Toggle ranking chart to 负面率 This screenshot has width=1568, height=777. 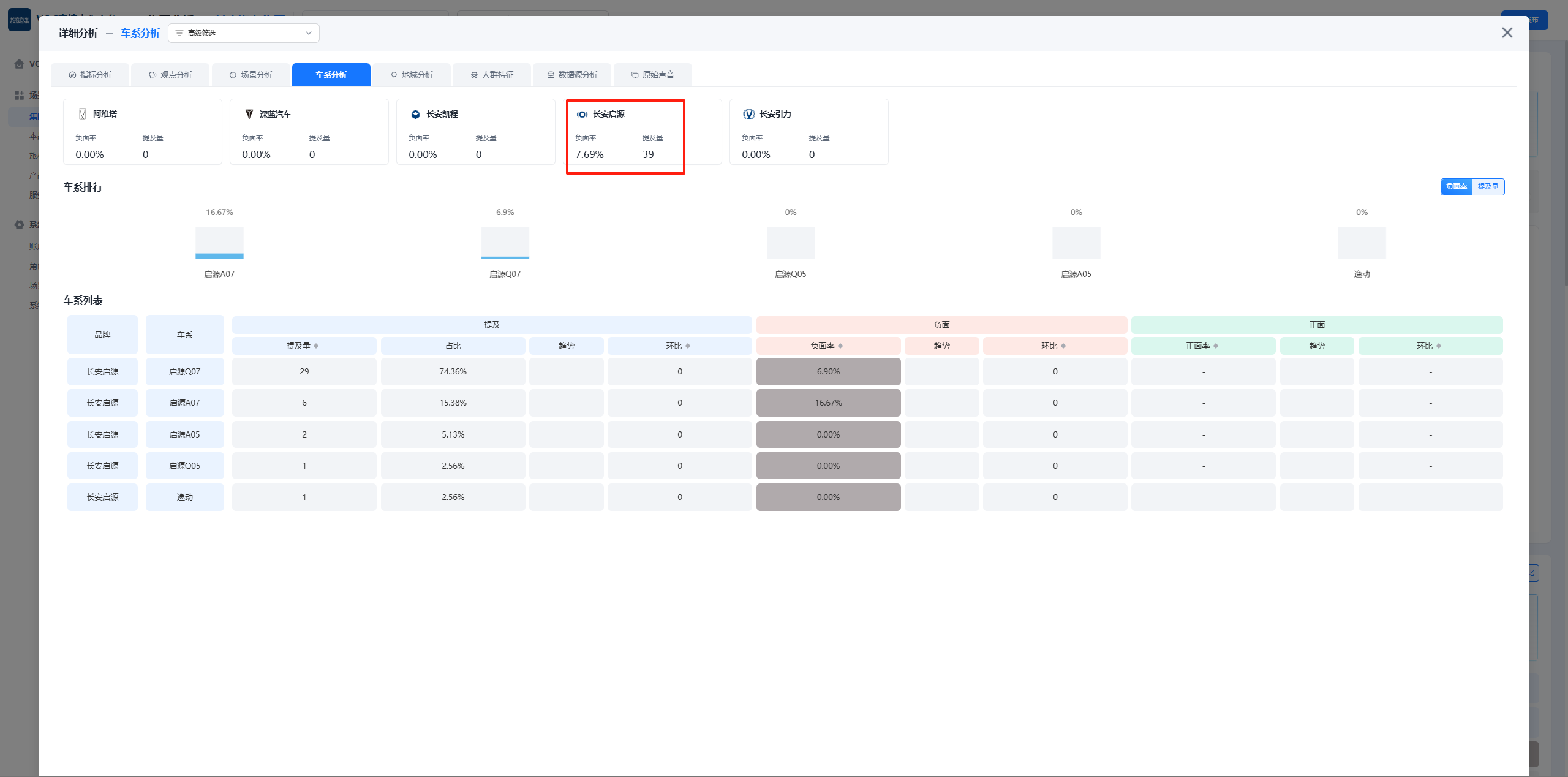tap(1456, 186)
